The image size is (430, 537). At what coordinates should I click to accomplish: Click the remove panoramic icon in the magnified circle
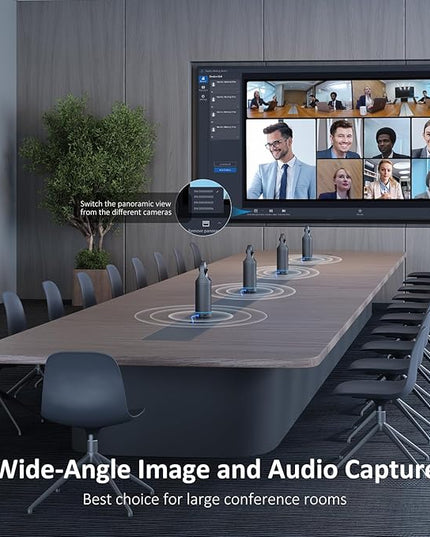(205, 224)
